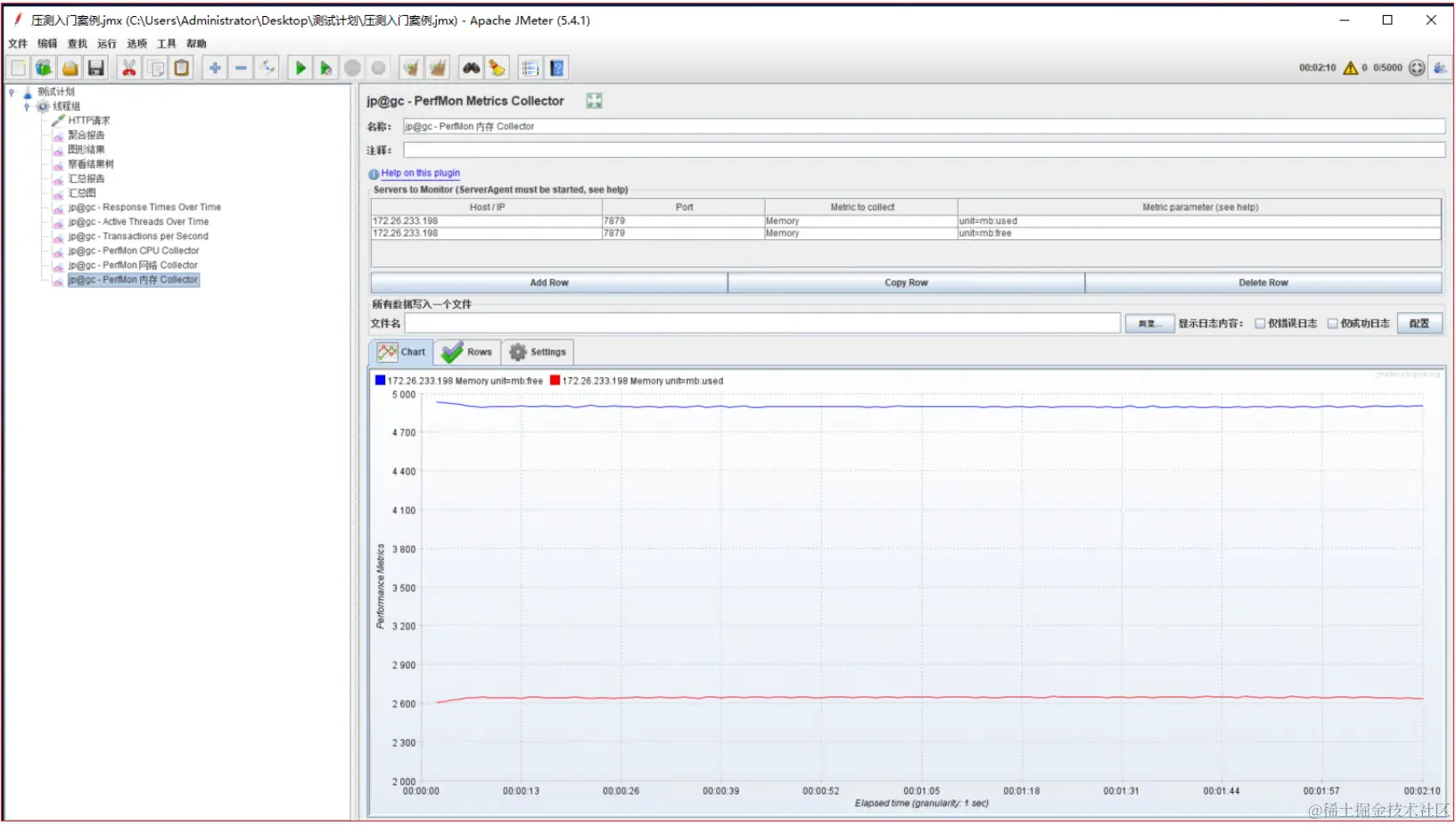This screenshot has width=1456, height=825.
Task: Select the 察看结果树 tree item
Action: [x=91, y=164]
